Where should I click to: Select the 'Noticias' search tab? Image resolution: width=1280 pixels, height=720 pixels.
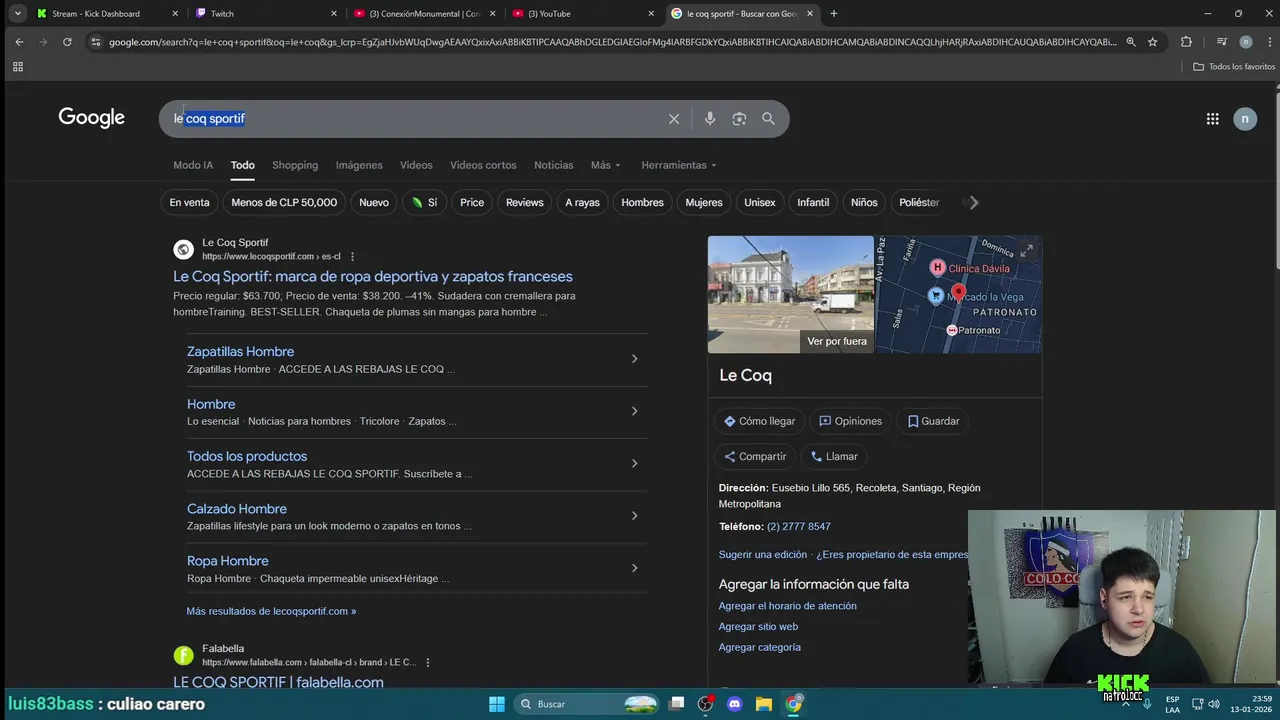[x=554, y=165]
